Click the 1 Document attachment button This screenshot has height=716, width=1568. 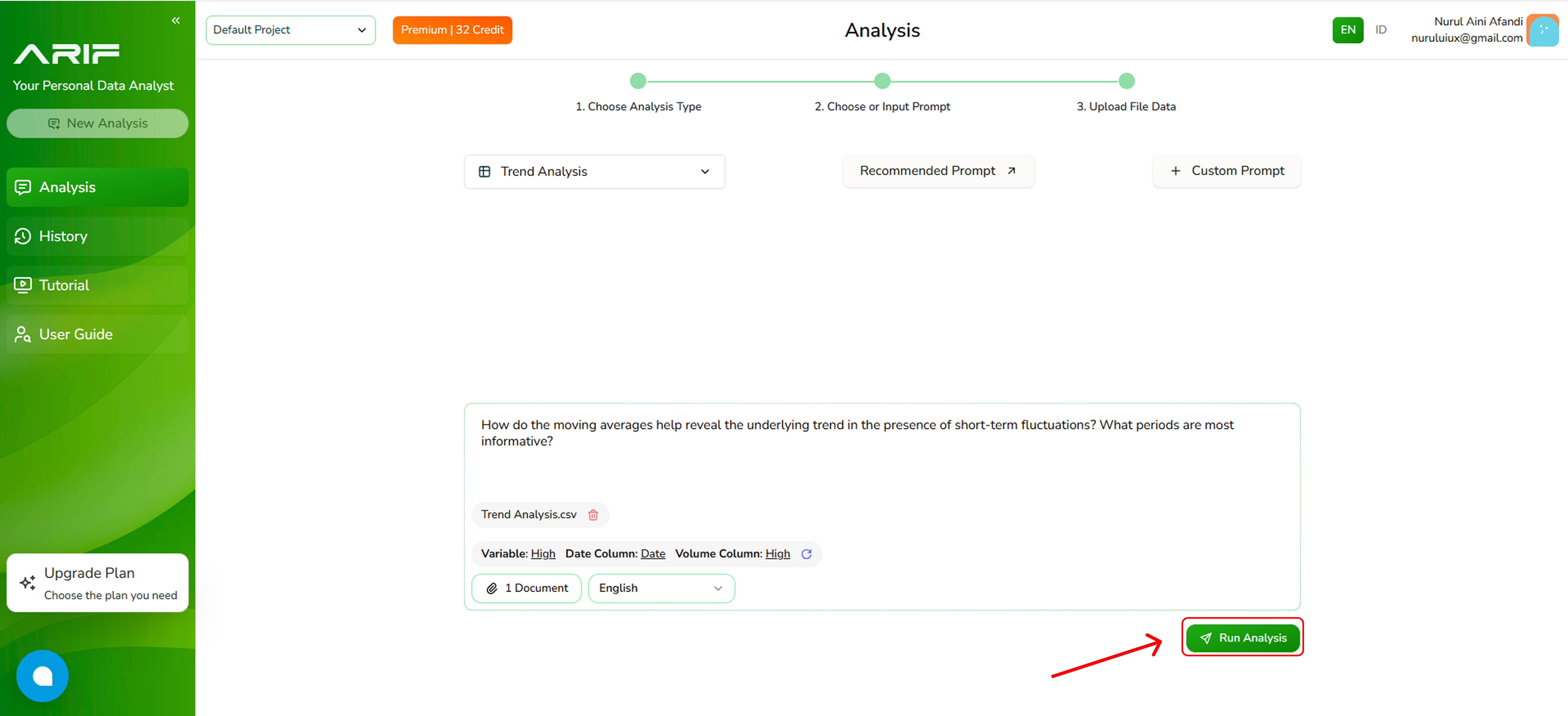coord(527,588)
